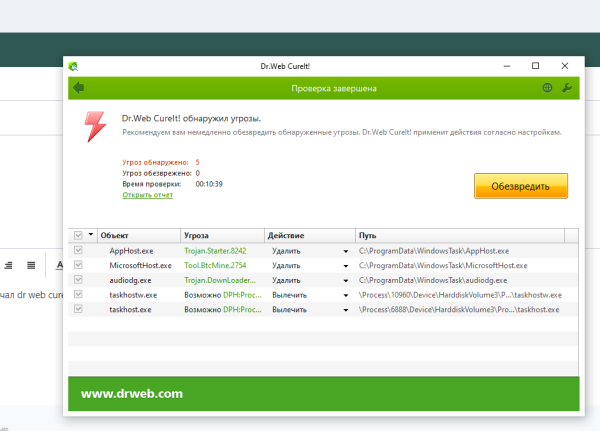This screenshot has height=431, width=600.
Task: Open settings wrench icon in Dr.Web
Action: coord(567,88)
